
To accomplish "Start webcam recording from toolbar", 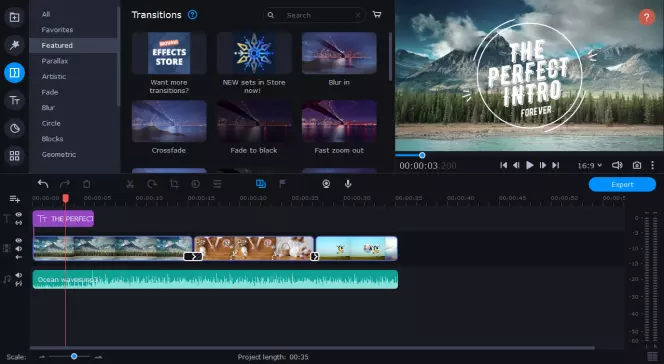I will point(326,184).
